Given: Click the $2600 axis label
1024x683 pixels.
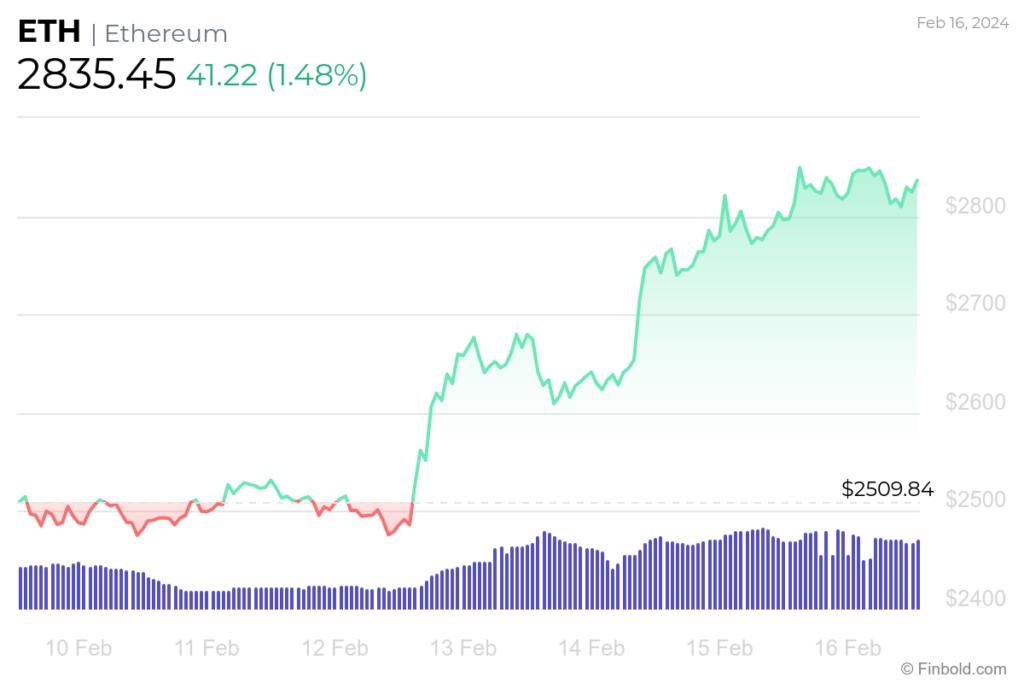Looking at the screenshot, I should point(976,402).
